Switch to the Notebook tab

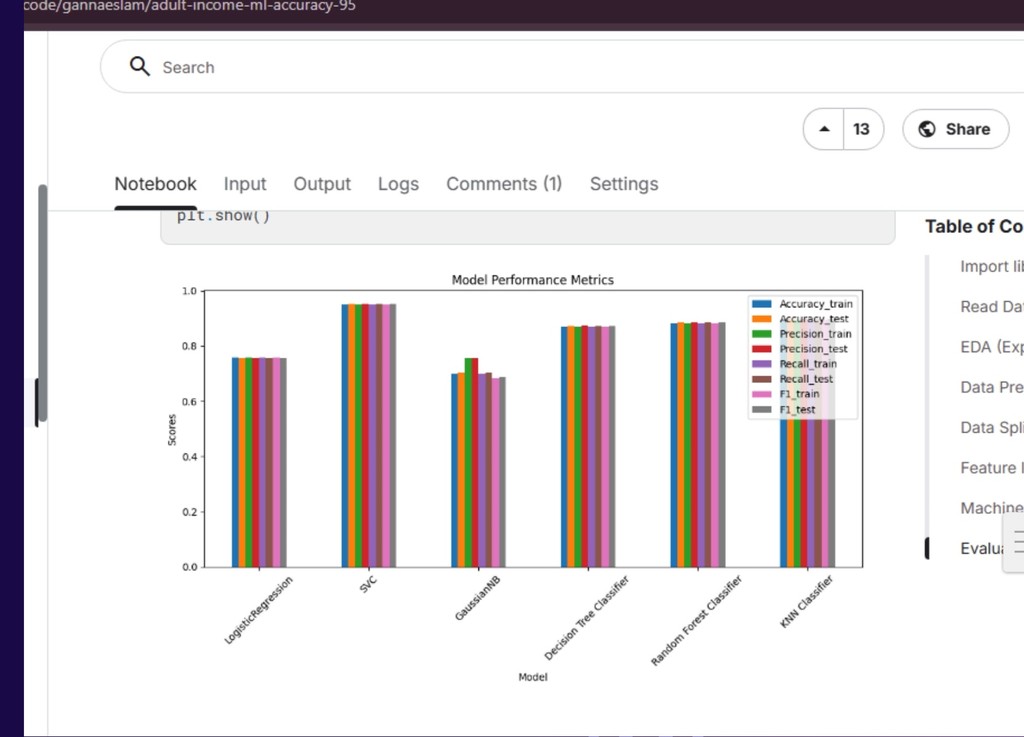pos(155,184)
